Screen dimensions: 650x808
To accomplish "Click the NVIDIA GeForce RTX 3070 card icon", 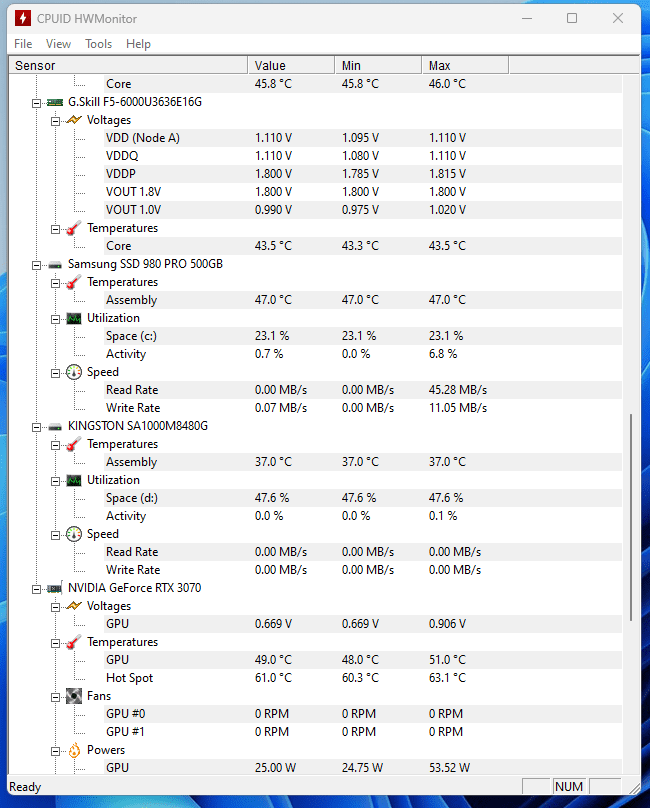I will pos(55,588).
